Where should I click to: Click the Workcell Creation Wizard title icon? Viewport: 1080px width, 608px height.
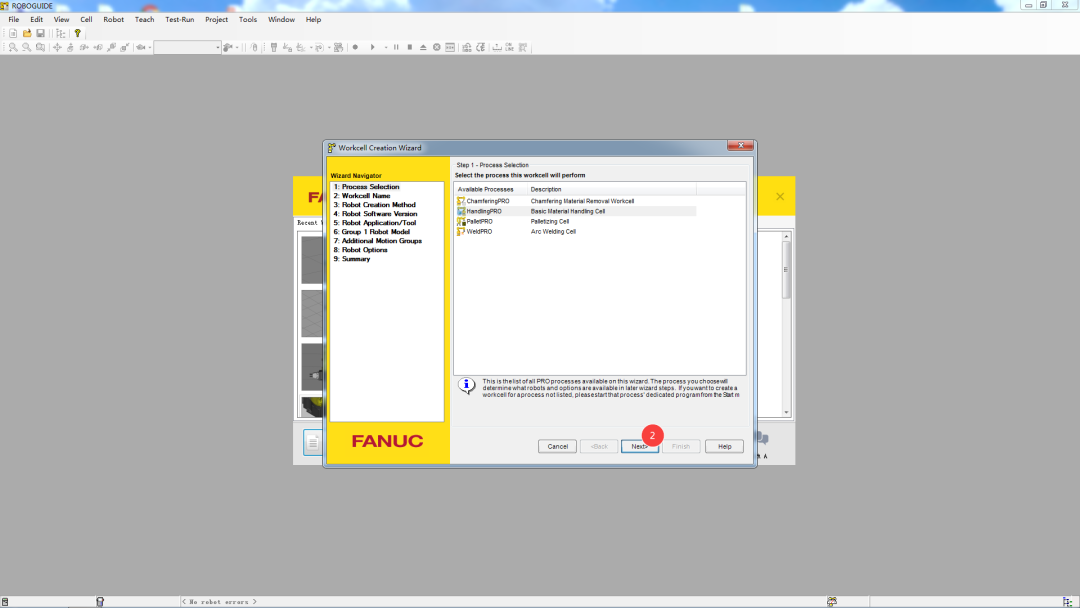click(x=331, y=147)
